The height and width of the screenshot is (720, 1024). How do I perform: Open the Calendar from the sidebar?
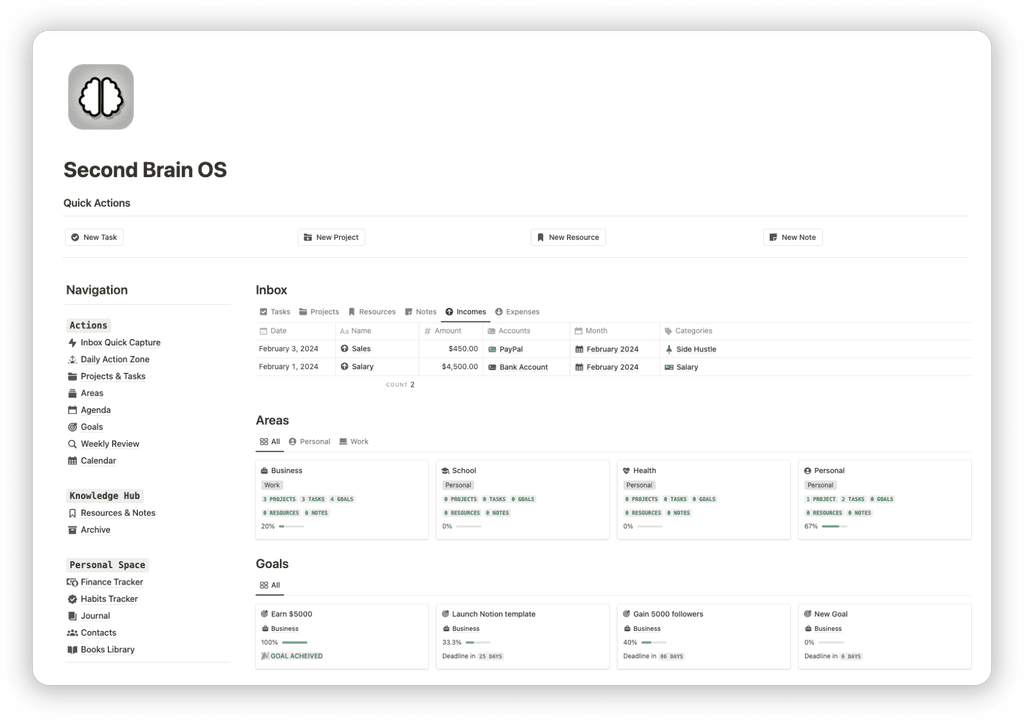pos(98,460)
